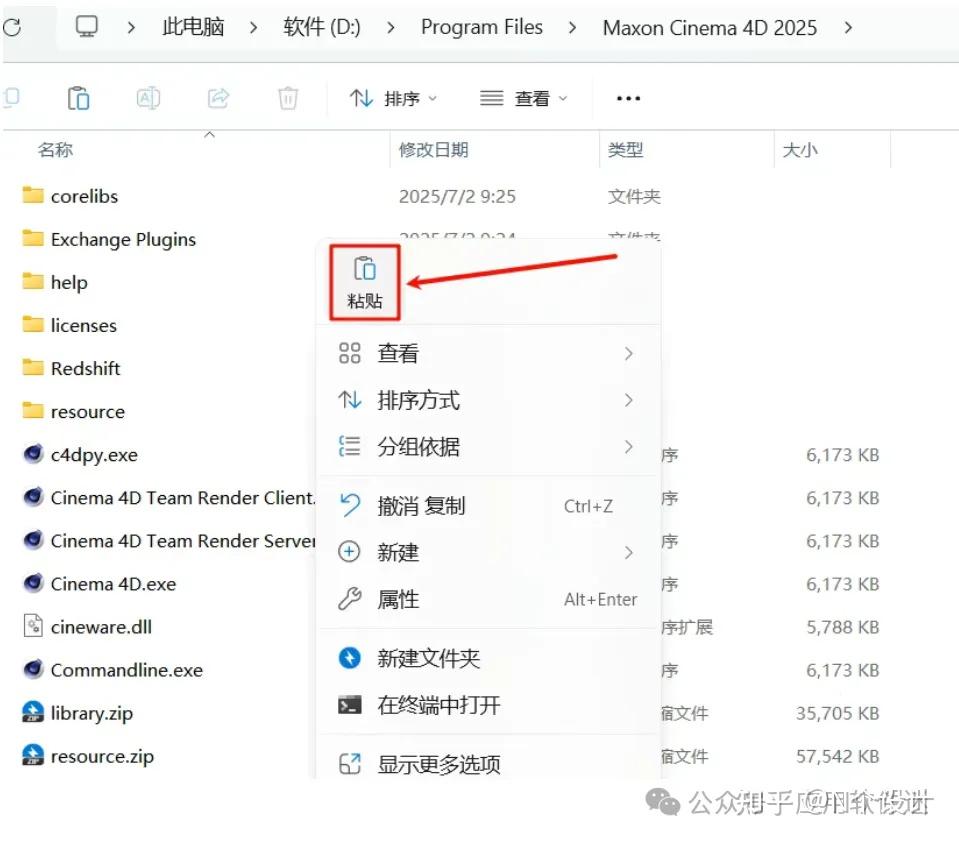Click the 粘贴 paste icon in context menu
The width and height of the screenshot is (959, 841).
pos(365,282)
